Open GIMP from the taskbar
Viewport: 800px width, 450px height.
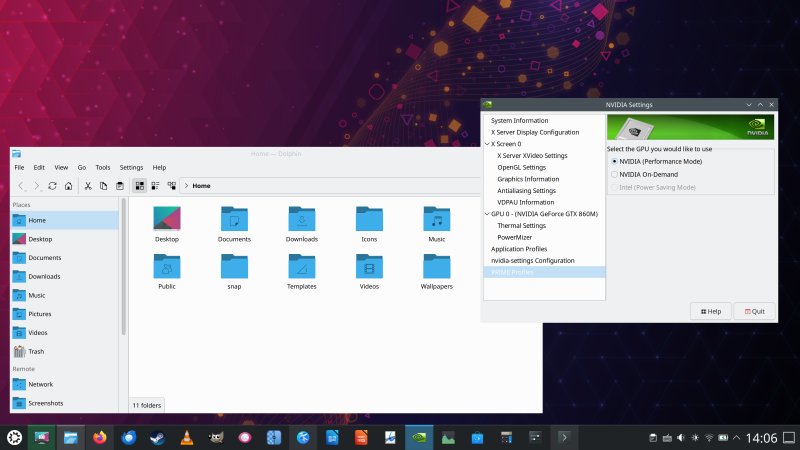[x=216, y=437]
